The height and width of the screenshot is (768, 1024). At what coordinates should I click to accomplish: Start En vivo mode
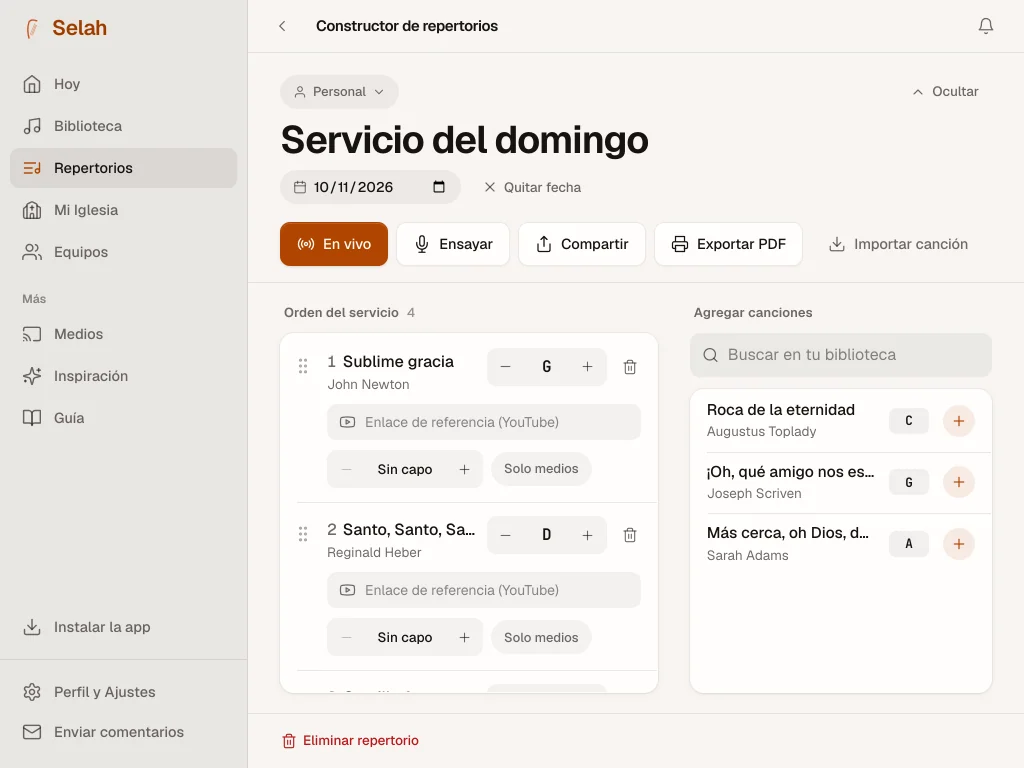click(334, 244)
